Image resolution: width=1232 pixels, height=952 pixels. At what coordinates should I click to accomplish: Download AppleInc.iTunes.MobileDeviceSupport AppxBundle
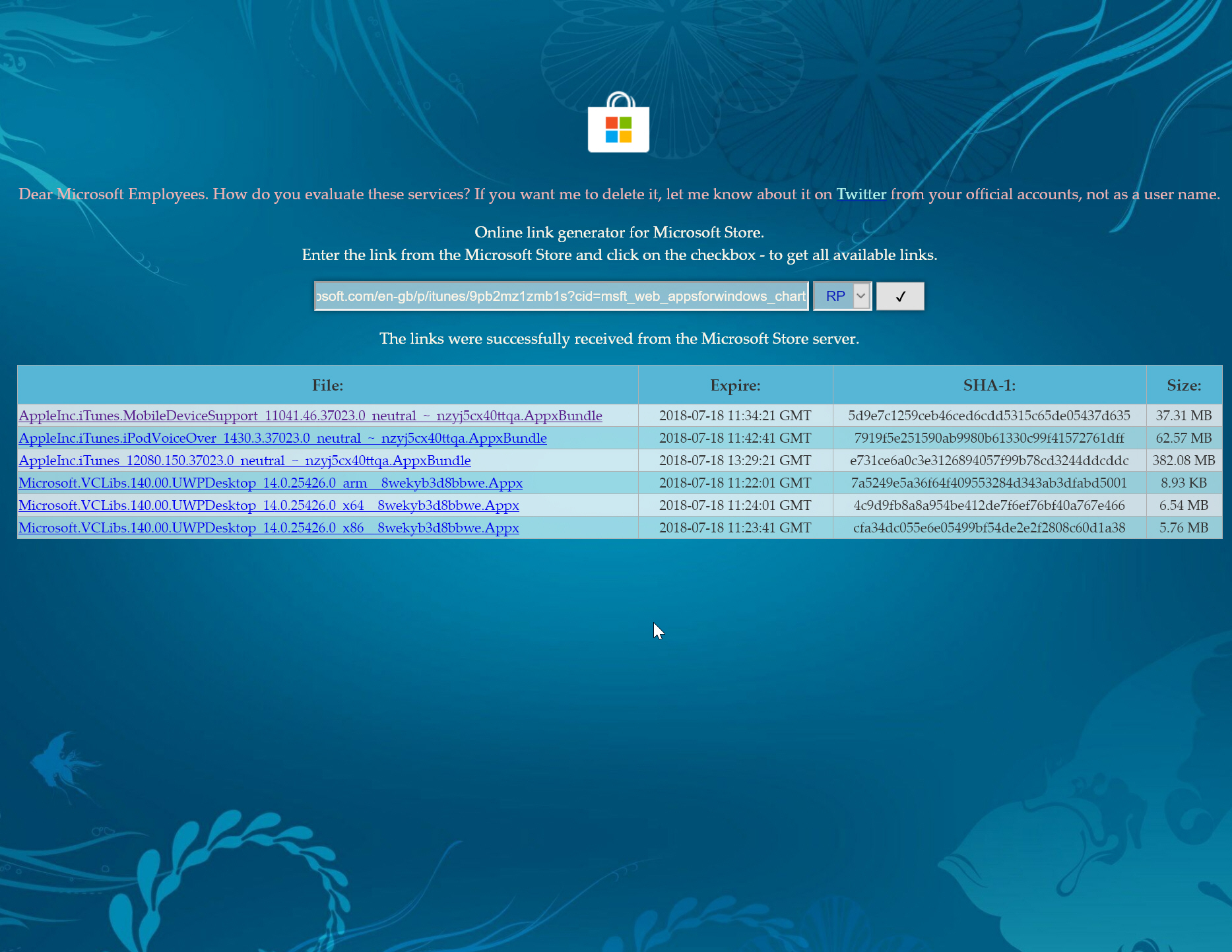(x=310, y=416)
